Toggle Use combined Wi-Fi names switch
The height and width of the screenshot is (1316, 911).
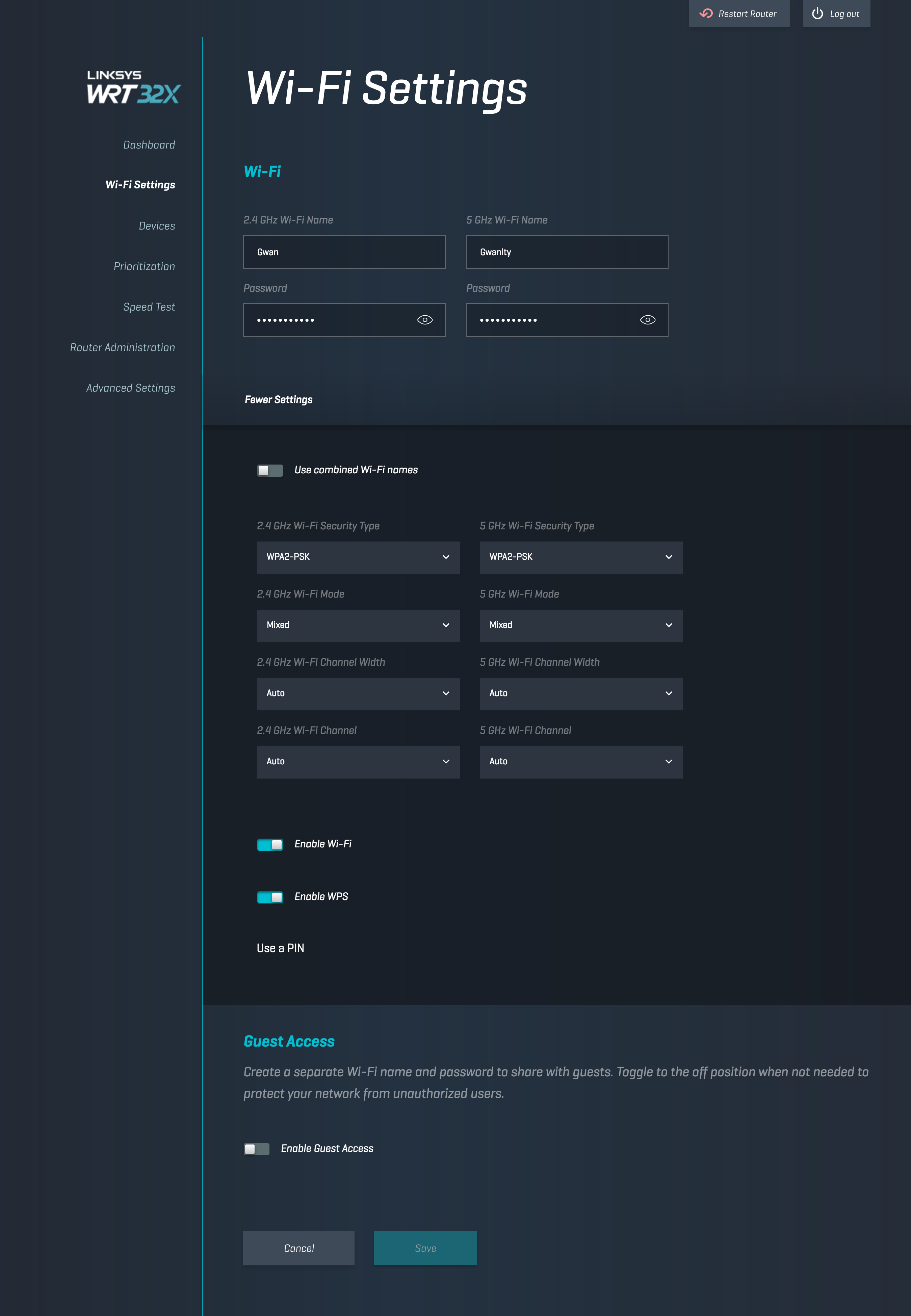270,470
